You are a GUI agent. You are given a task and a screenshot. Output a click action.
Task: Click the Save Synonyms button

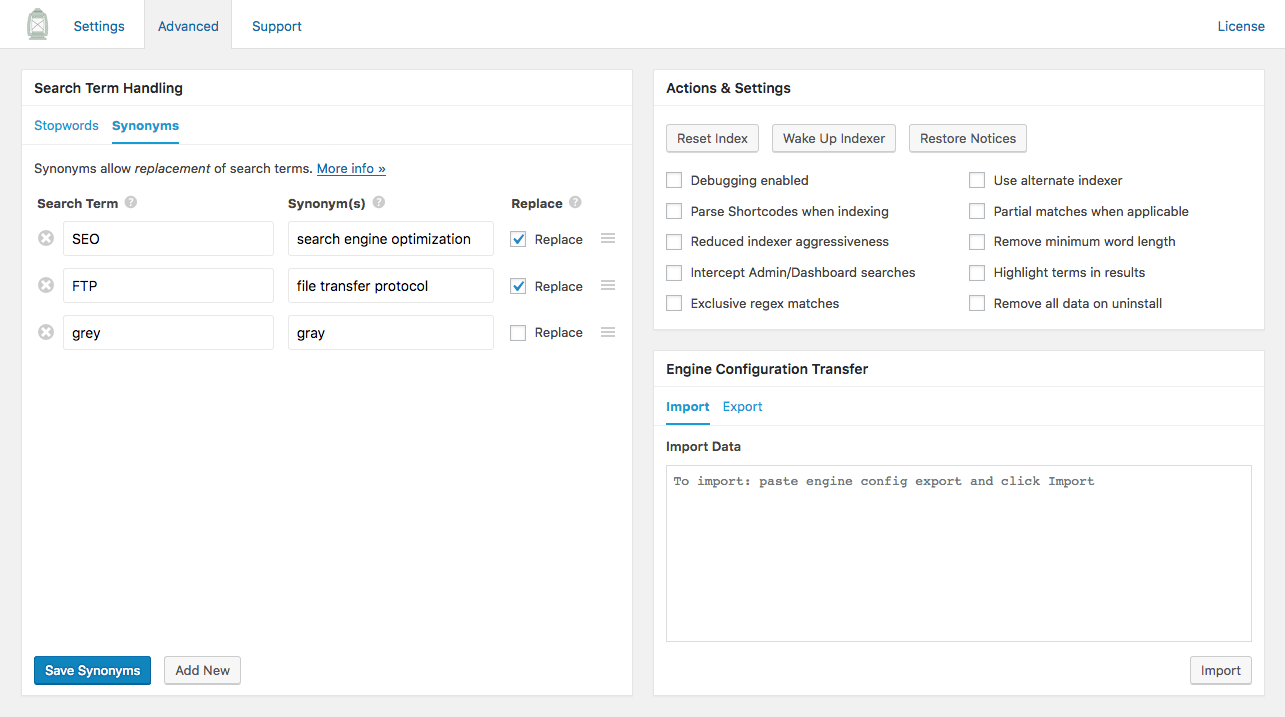(x=92, y=670)
